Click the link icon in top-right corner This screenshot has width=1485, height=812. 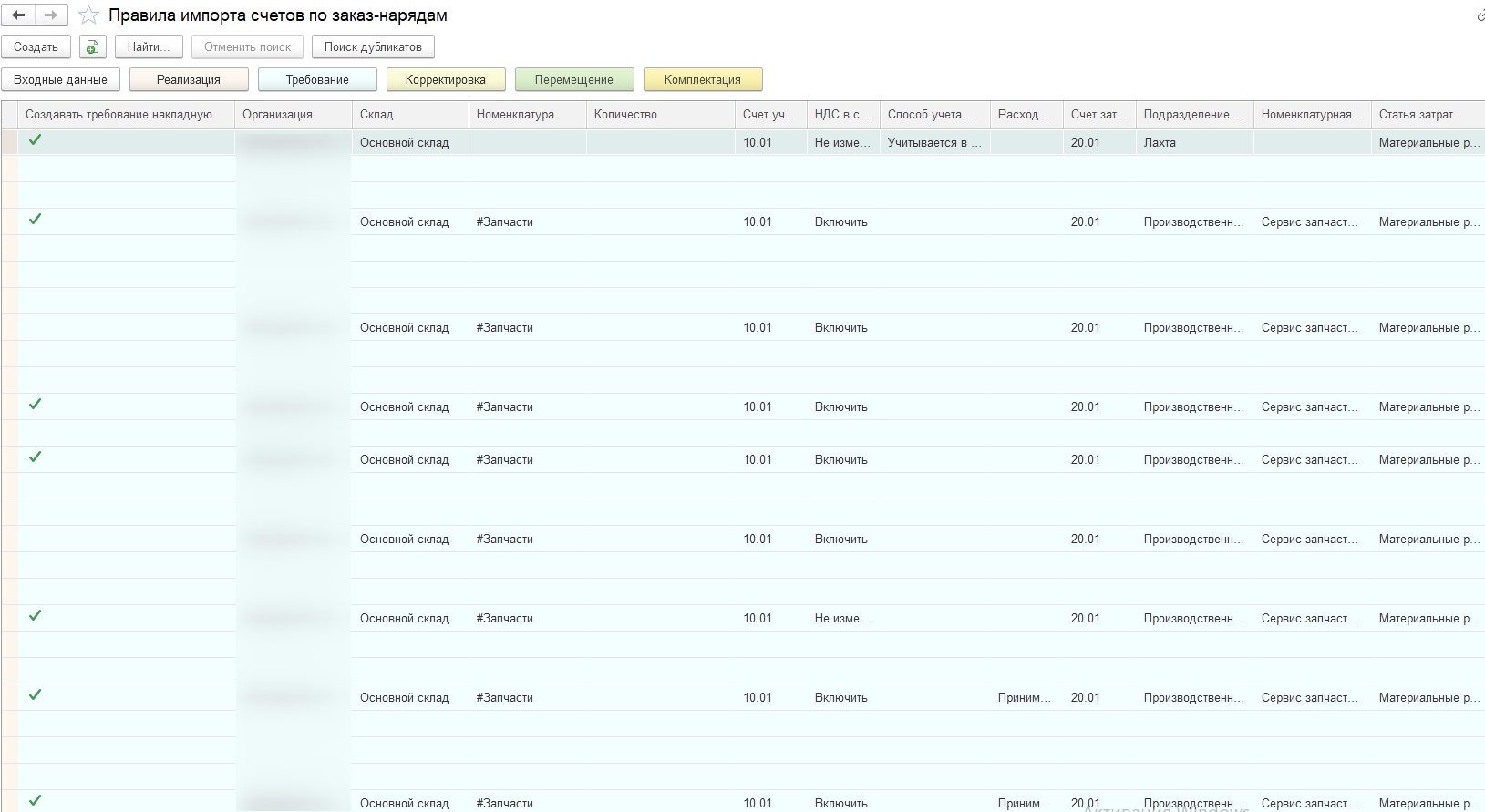1479,15
